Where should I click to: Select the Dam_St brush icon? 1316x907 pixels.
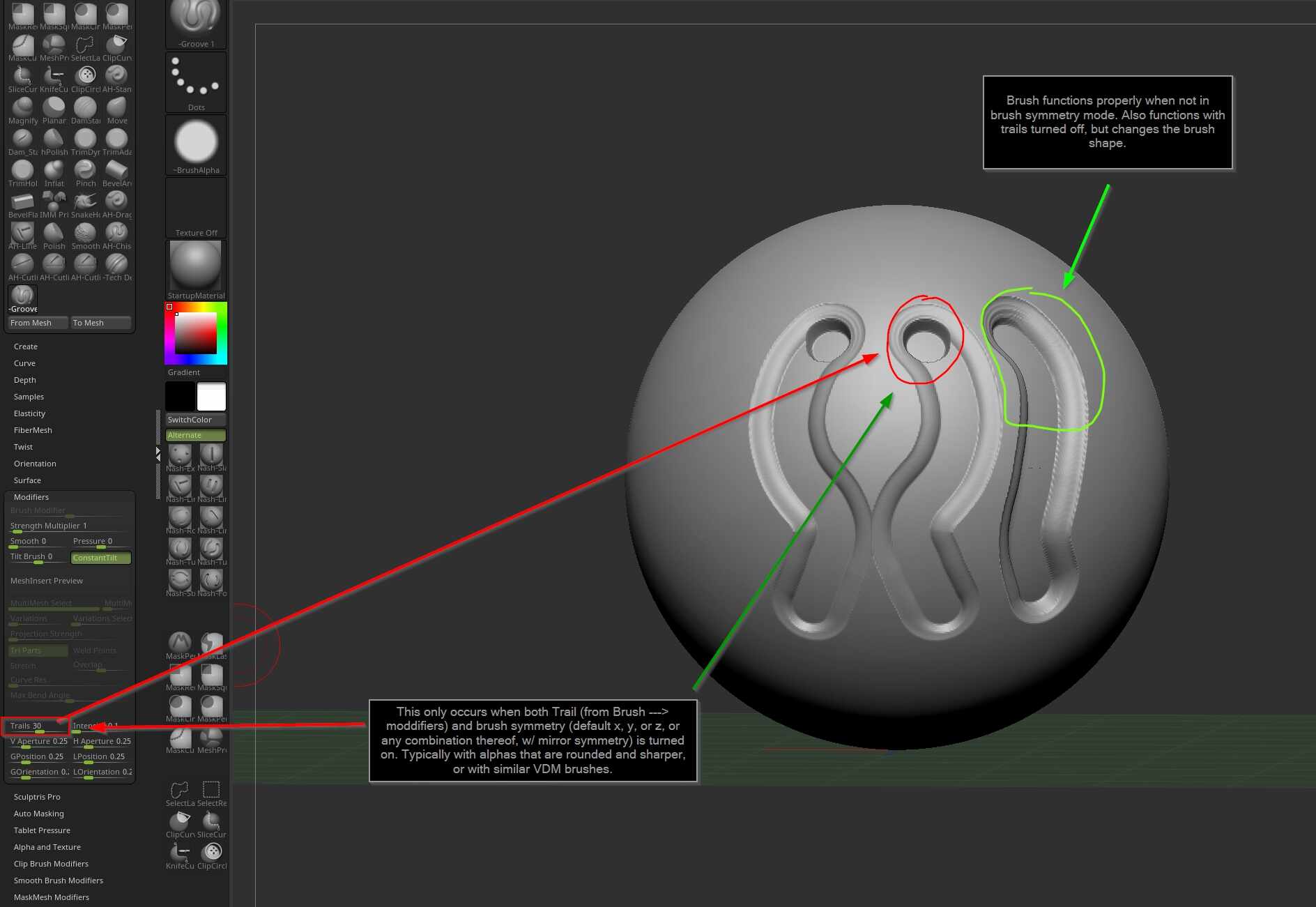tap(22, 142)
